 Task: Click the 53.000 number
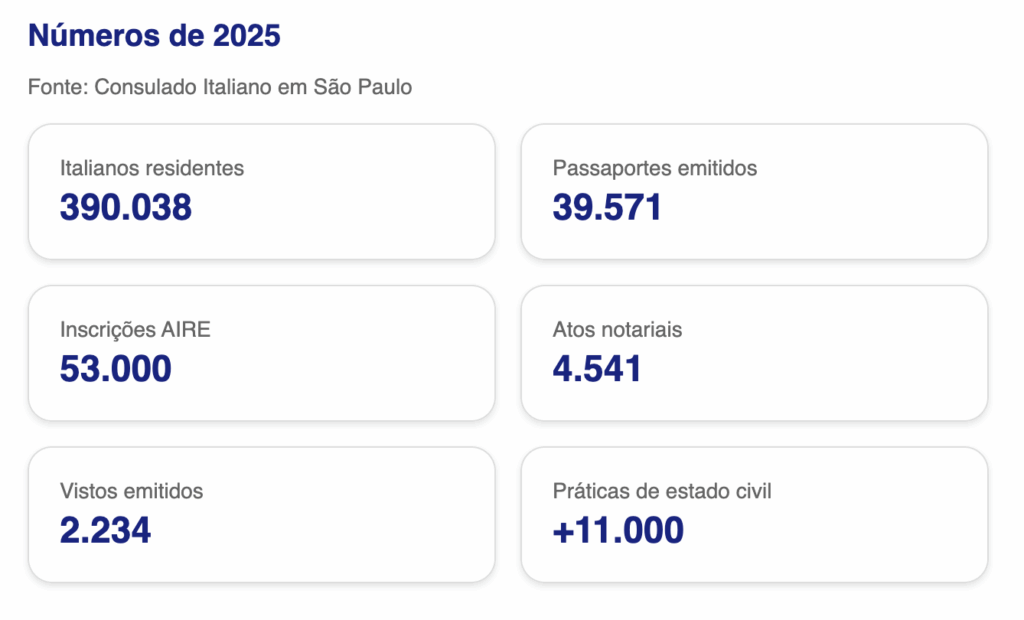pyautogui.click(x=116, y=369)
